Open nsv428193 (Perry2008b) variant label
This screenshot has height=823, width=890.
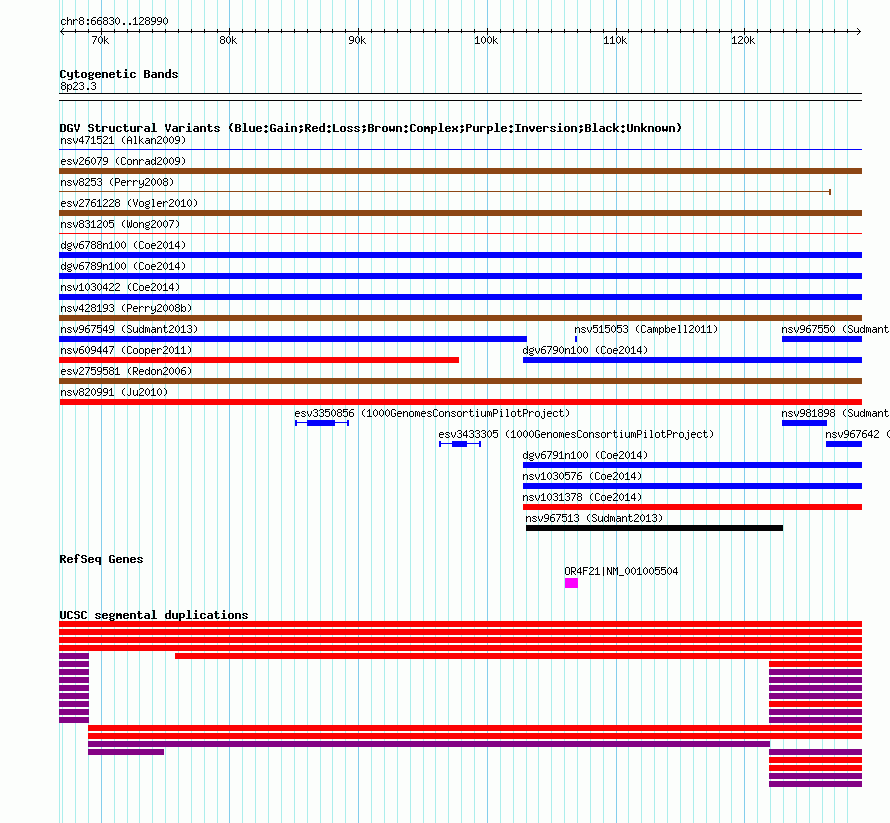tap(126, 308)
